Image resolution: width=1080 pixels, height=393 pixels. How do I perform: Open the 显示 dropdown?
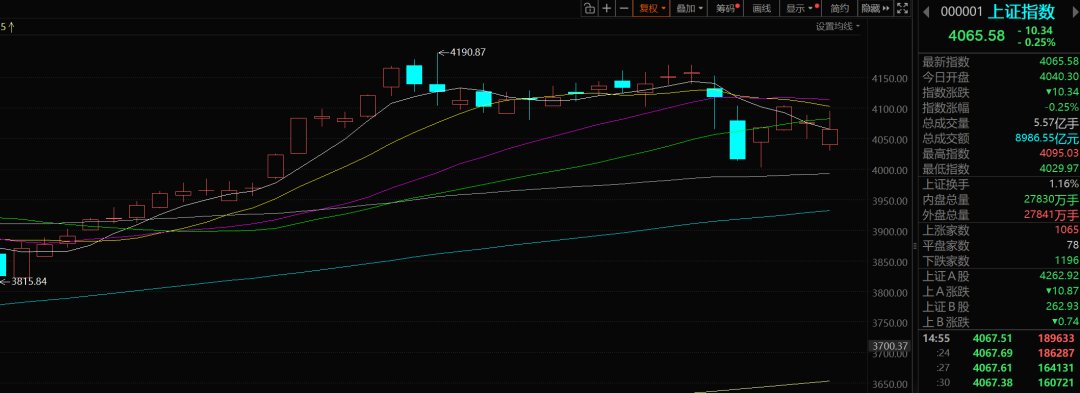click(x=800, y=8)
